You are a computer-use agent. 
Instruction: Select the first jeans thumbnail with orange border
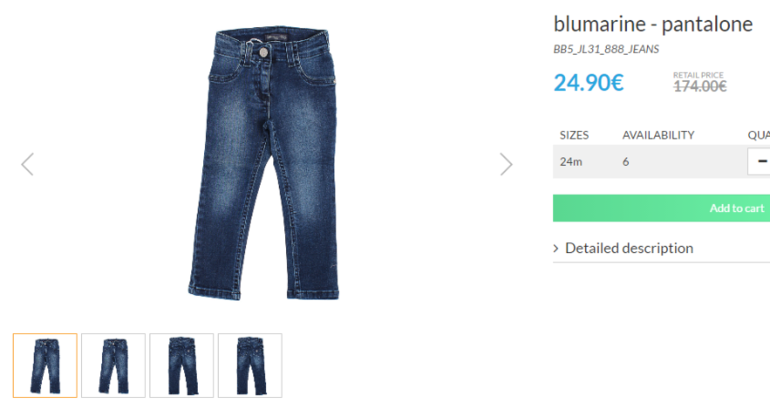45,365
